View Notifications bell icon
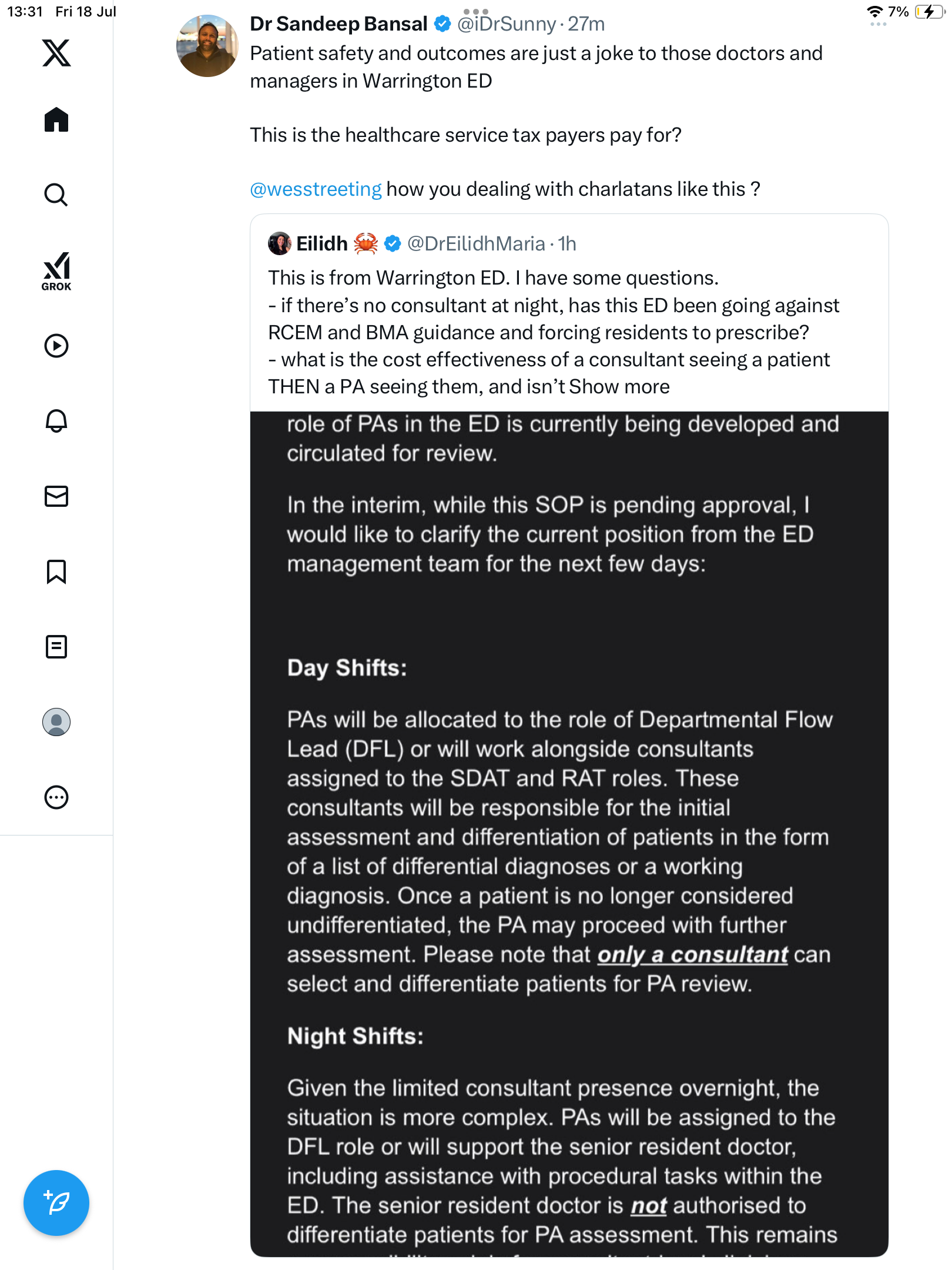This screenshot has height=1270, width=952. [56, 421]
